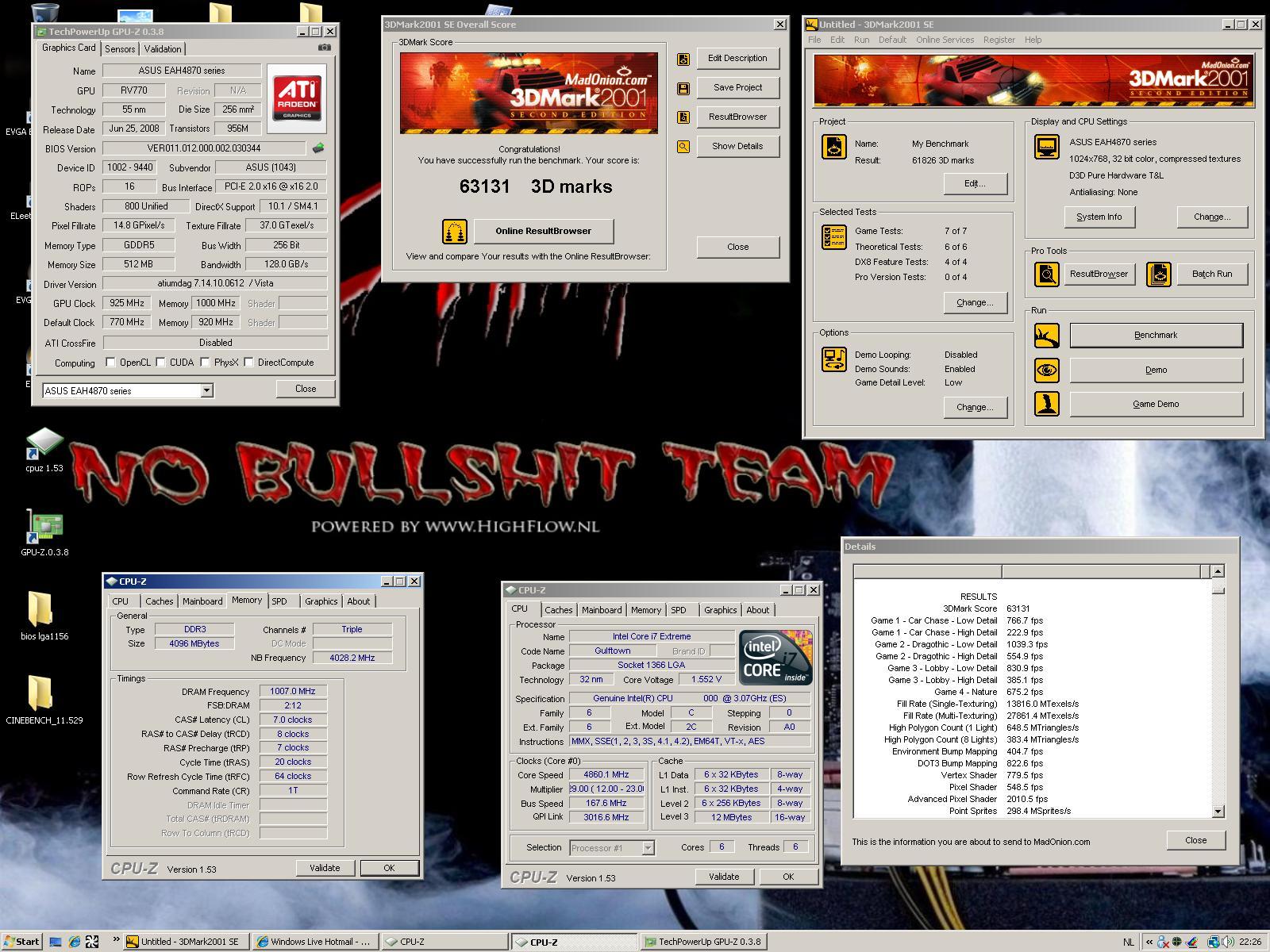Switch to the Validation tab in GPU-Z
Viewport: 1270px width, 952px height.
(163, 49)
